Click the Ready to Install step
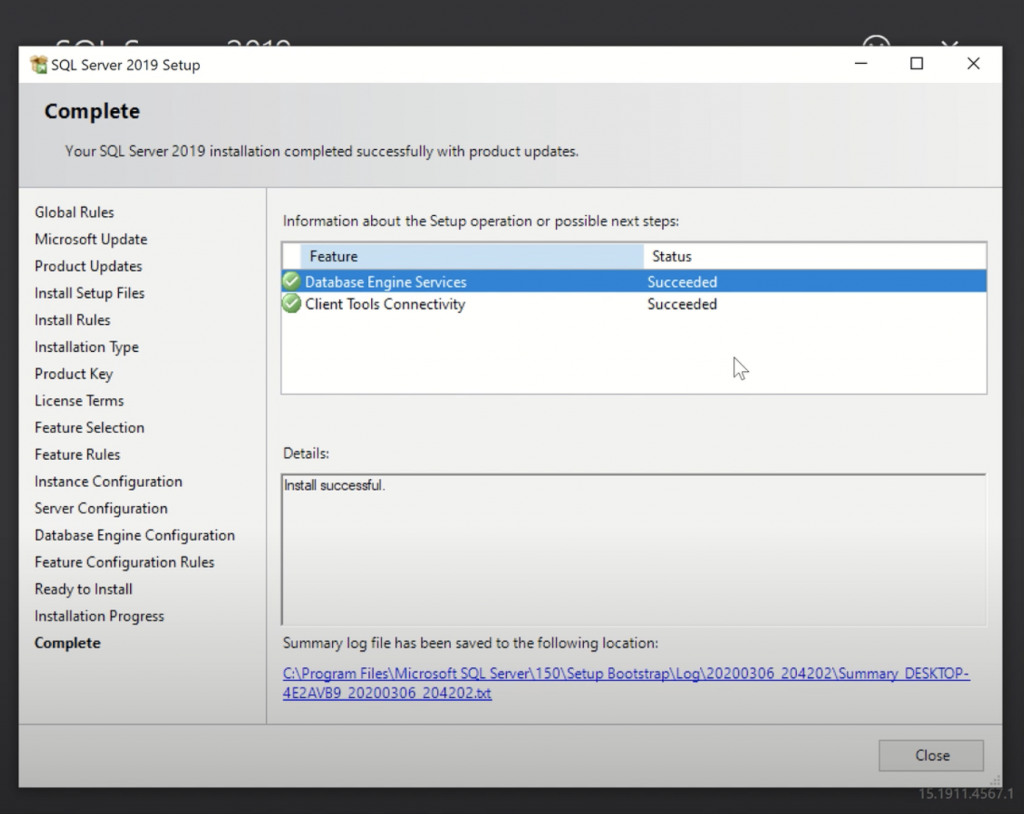The height and width of the screenshot is (814, 1024). [84, 589]
